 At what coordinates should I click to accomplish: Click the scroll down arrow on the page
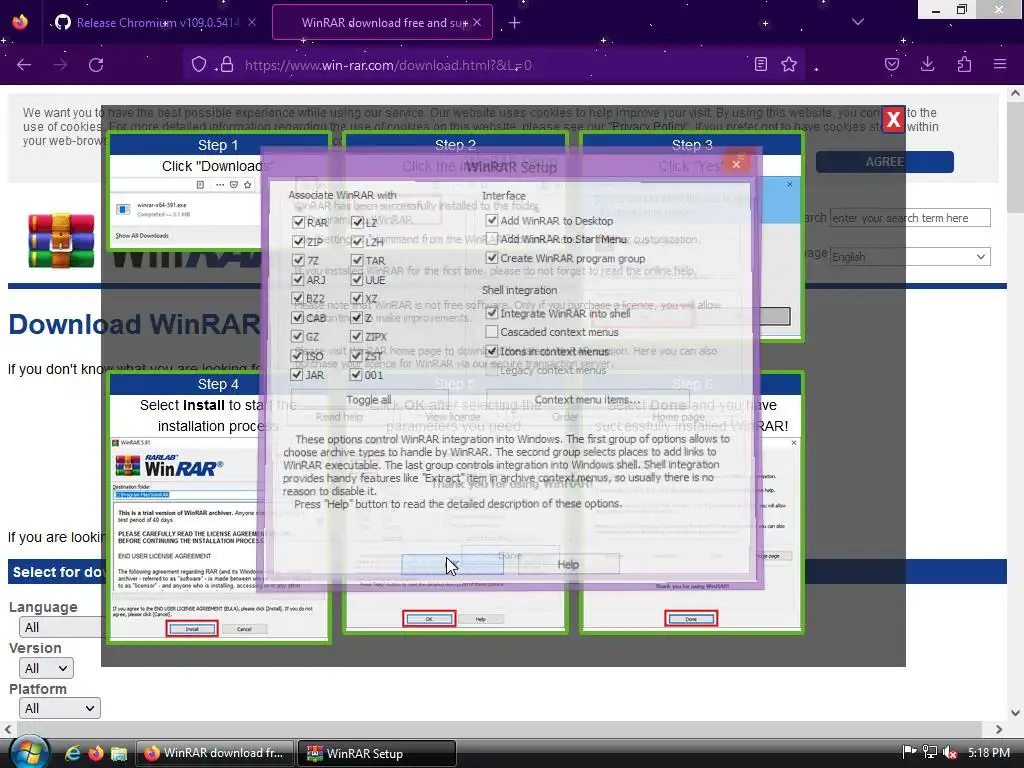click(x=1015, y=712)
